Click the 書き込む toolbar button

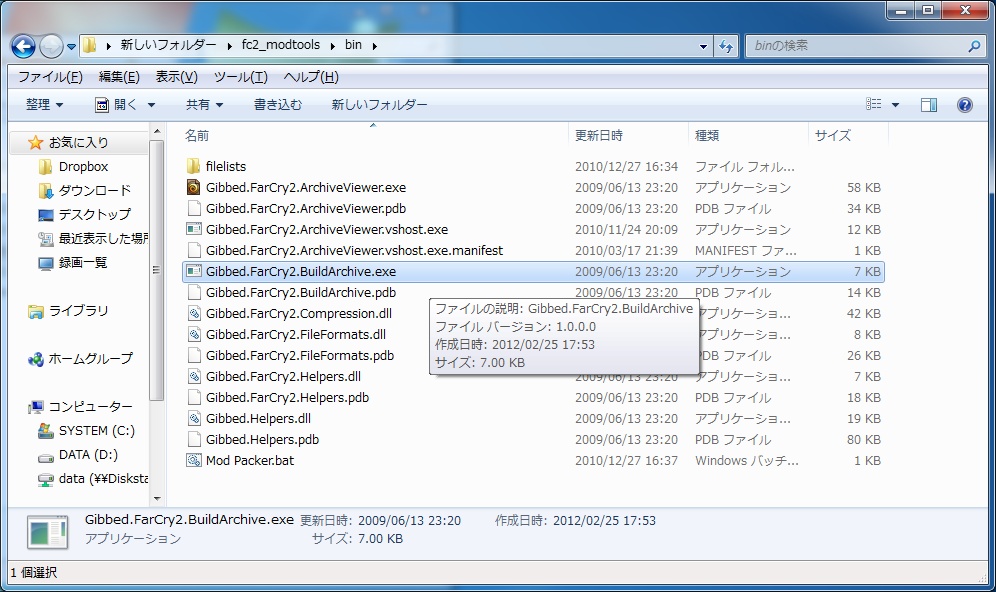[278, 105]
